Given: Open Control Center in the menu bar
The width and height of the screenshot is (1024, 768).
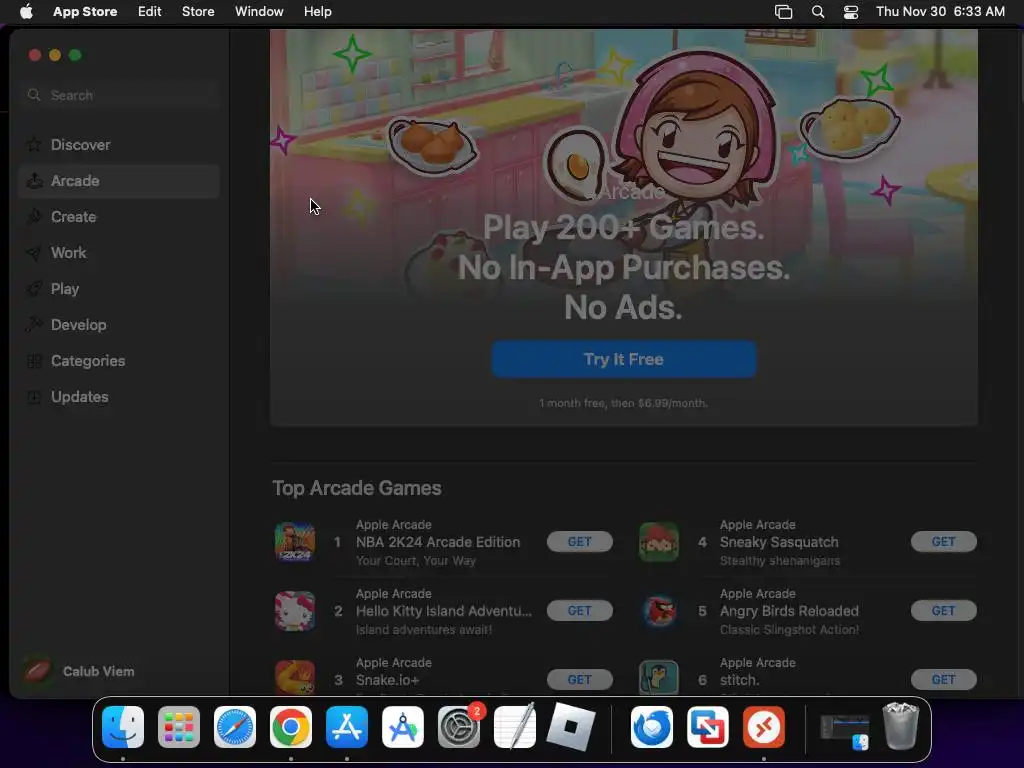Looking at the screenshot, I should pos(850,12).
